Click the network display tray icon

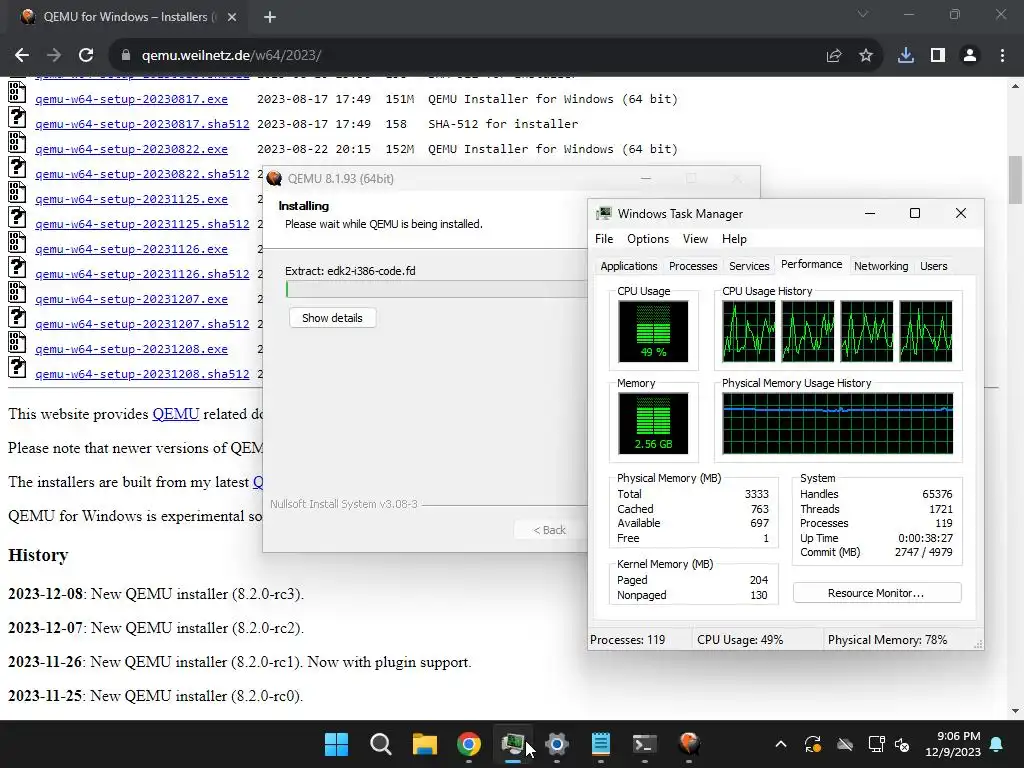(x=876, y=744)
